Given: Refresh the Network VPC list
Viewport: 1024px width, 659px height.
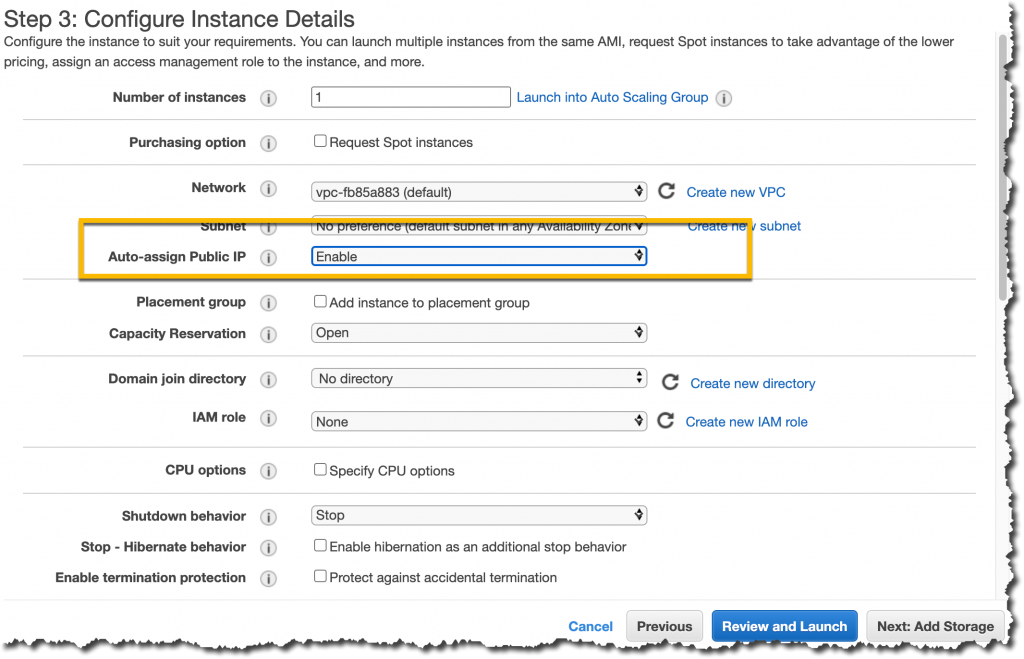Looking at the screenshot, I should click(666, 190).
